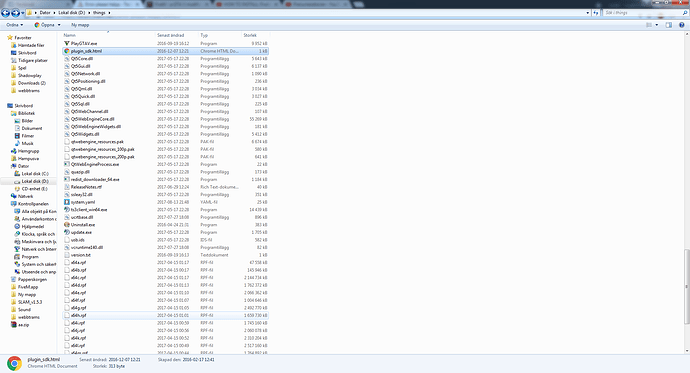Open the change view options dropdown arrow
The width and height of the screenshot is (690, 373).
click(657, 25)
